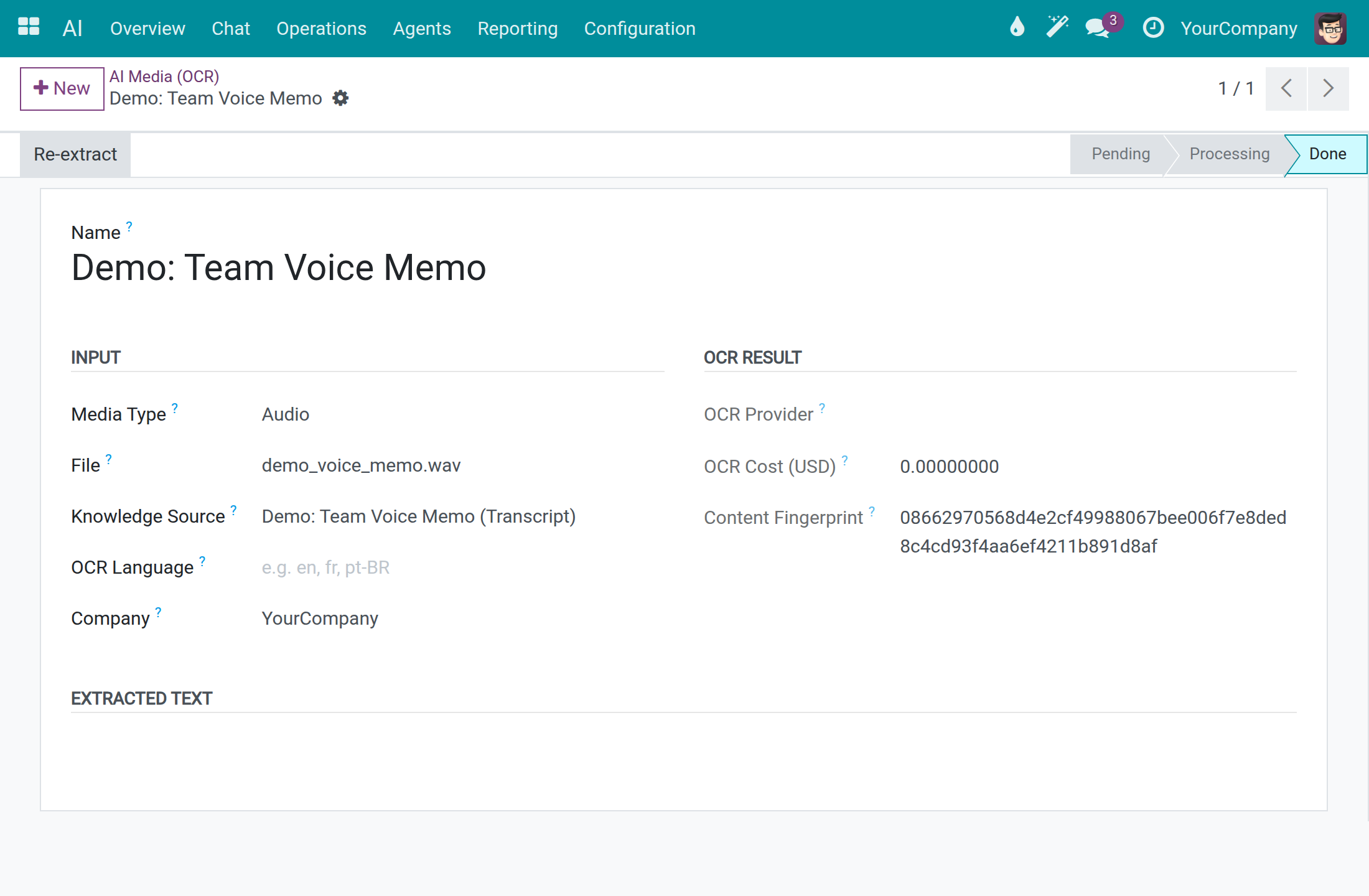Viewport: 1369px width, 896px height.
Task: Click the New record button
Action: (x=62, y=88)
